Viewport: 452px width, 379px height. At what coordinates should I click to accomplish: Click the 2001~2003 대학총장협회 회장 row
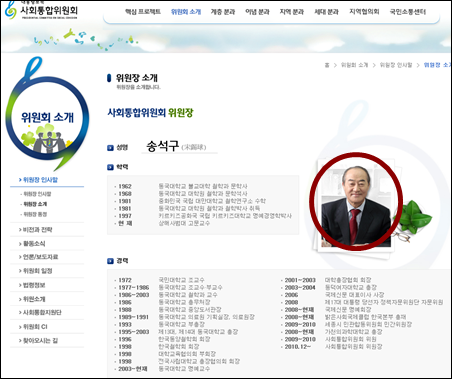[x=326, y=280]
